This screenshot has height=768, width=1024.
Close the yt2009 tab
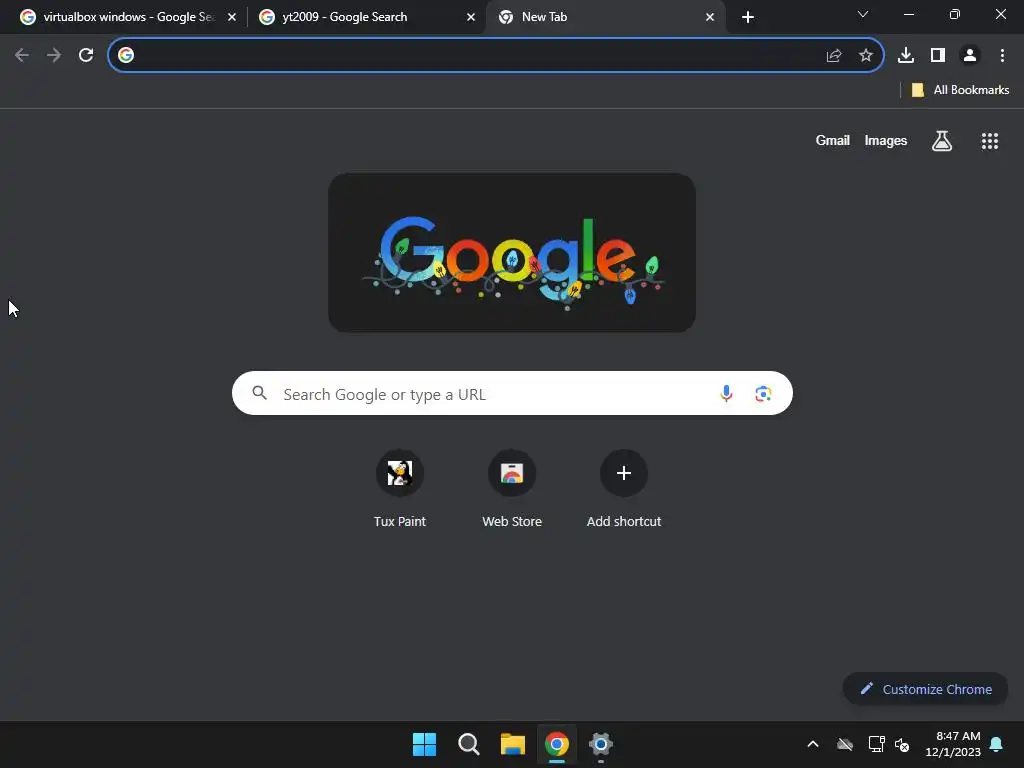click(x=471, y=17)
